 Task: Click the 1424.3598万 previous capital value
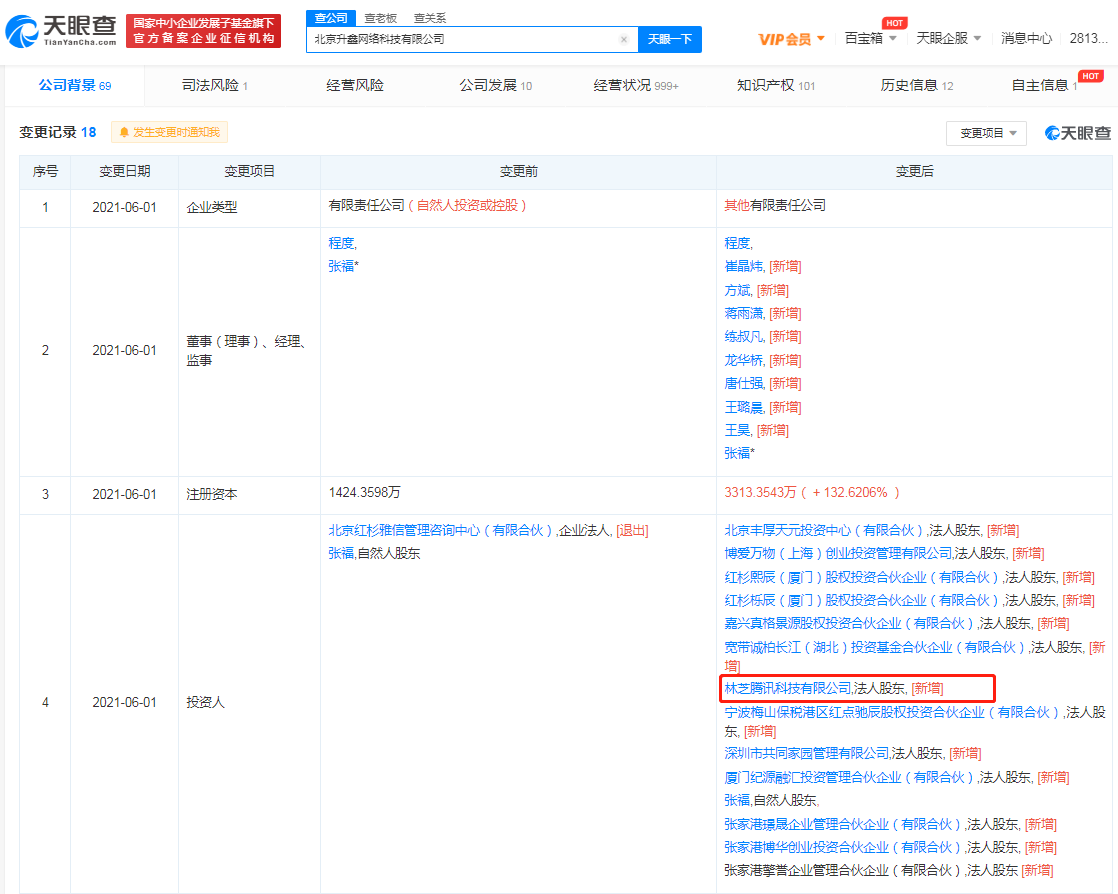tap(364, 493)
